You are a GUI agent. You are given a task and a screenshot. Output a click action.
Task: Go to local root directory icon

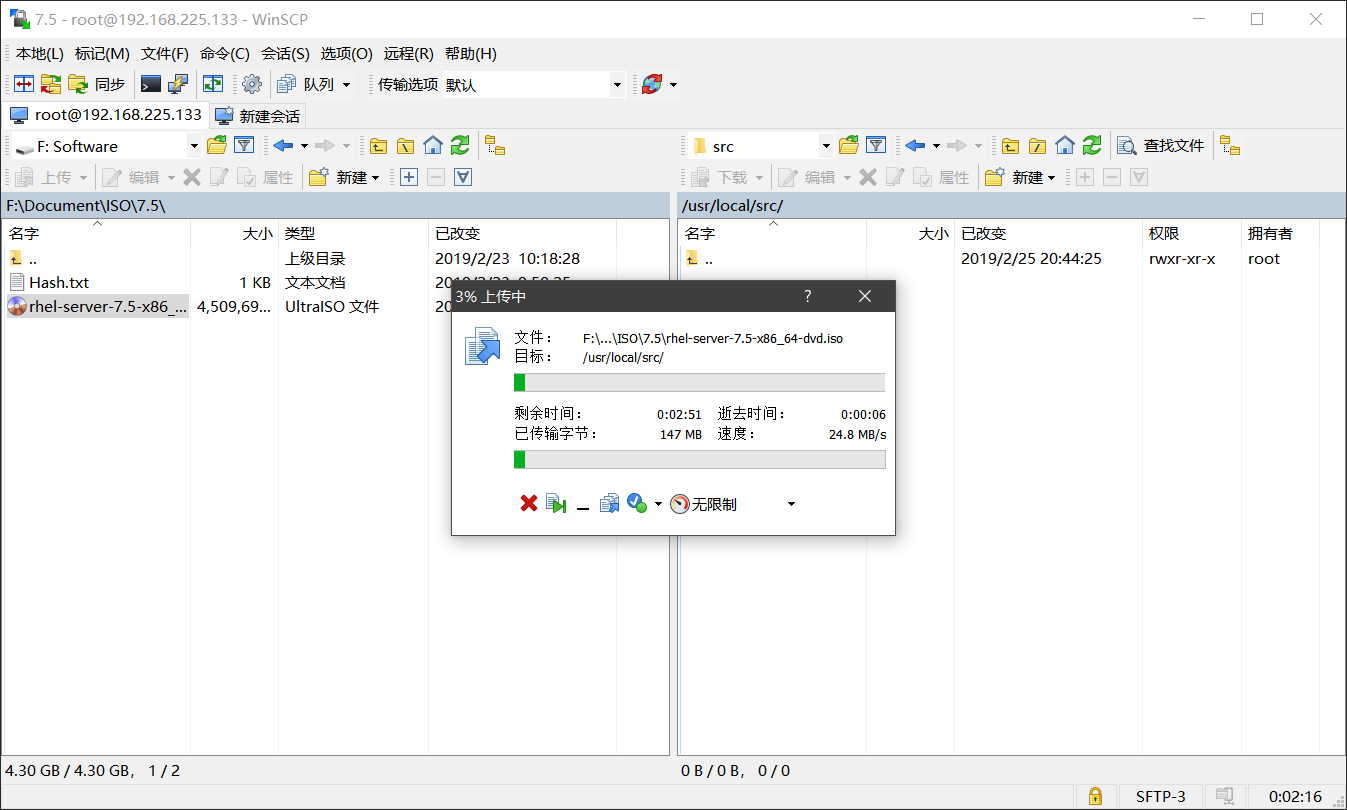(405, 146)
